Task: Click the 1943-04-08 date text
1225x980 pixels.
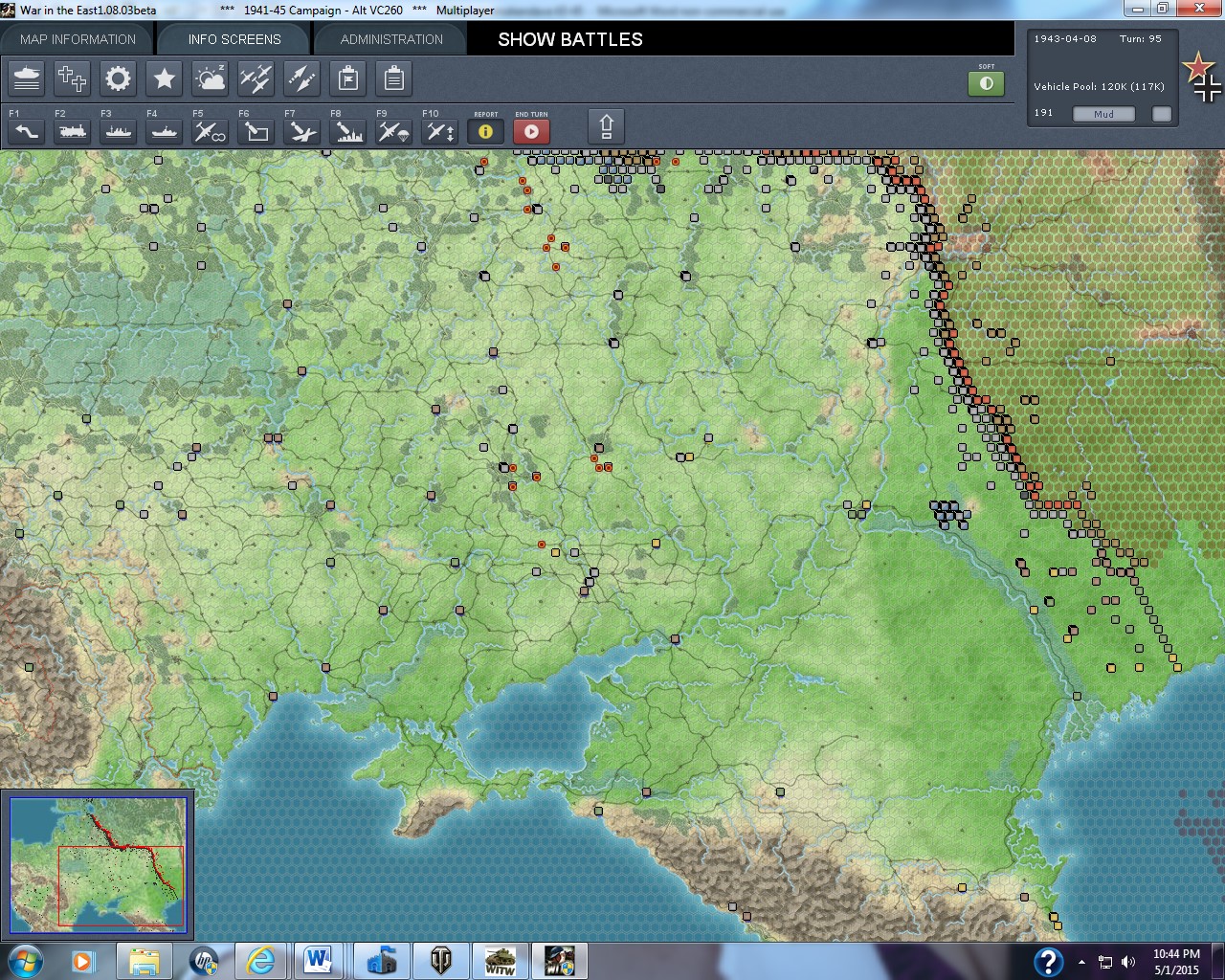Action: point(1065,39)
